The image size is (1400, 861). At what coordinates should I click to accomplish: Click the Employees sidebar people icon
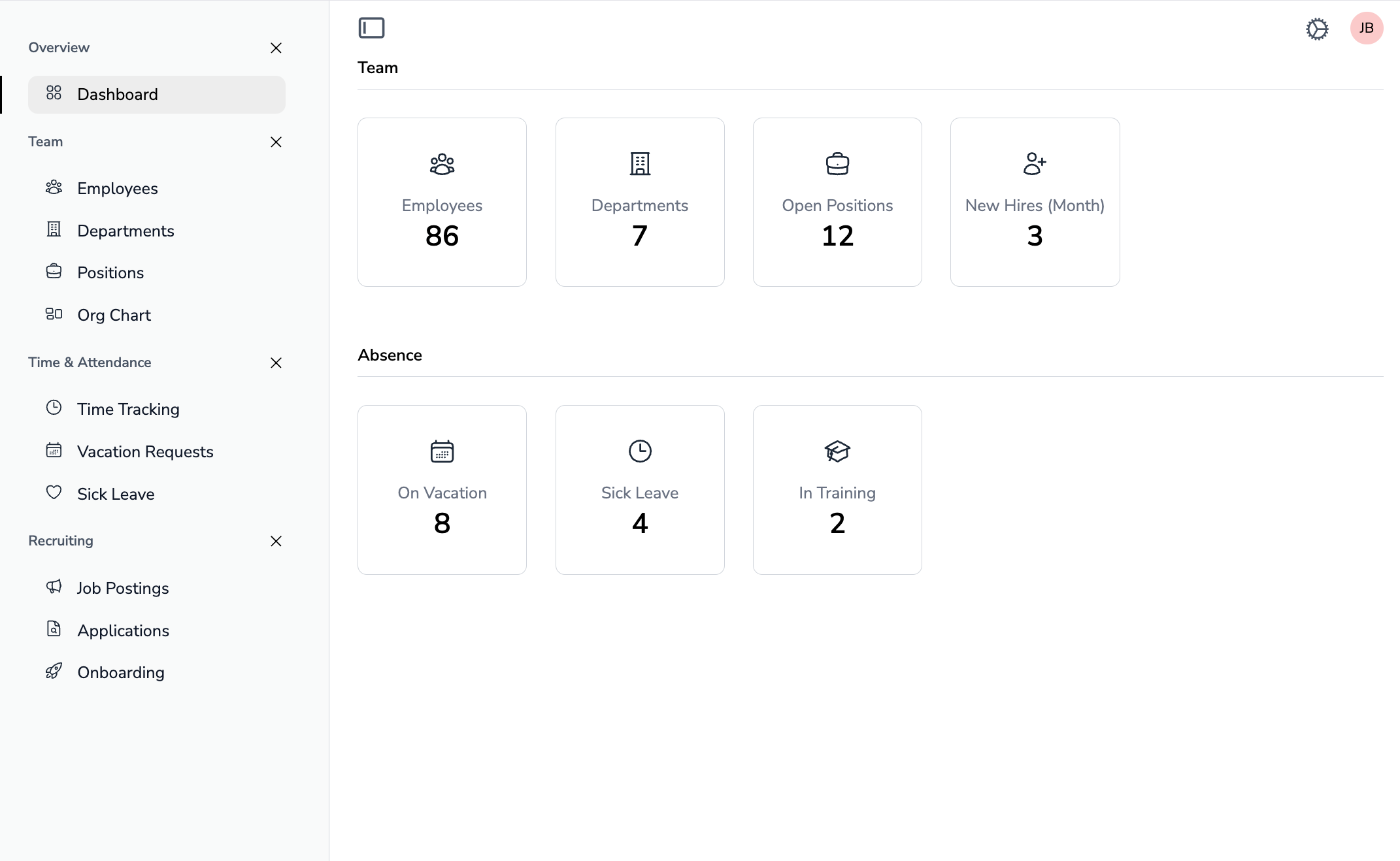[54, 188]
